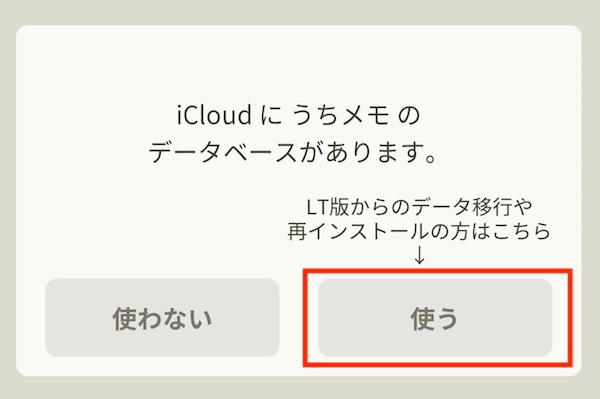The width and height of the screenshot is (600, 399).
Task: Click the LT版 text in the annotation
Action: coord(328,207)
